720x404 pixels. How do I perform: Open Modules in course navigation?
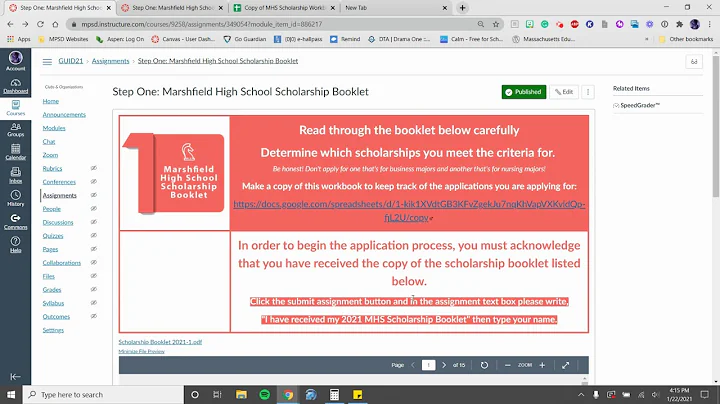pyautogui.click(x=54, y=128)
